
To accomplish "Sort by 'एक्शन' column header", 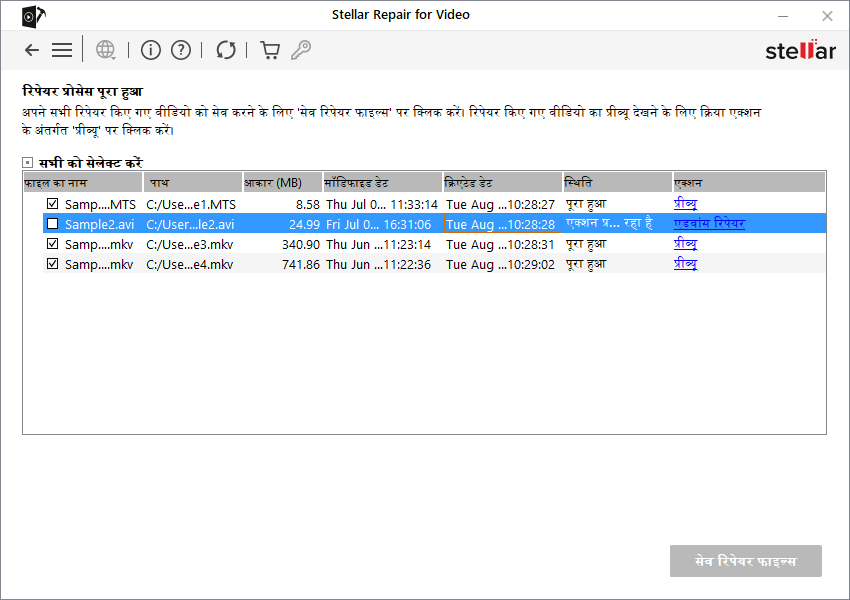I will coord(749,183).
